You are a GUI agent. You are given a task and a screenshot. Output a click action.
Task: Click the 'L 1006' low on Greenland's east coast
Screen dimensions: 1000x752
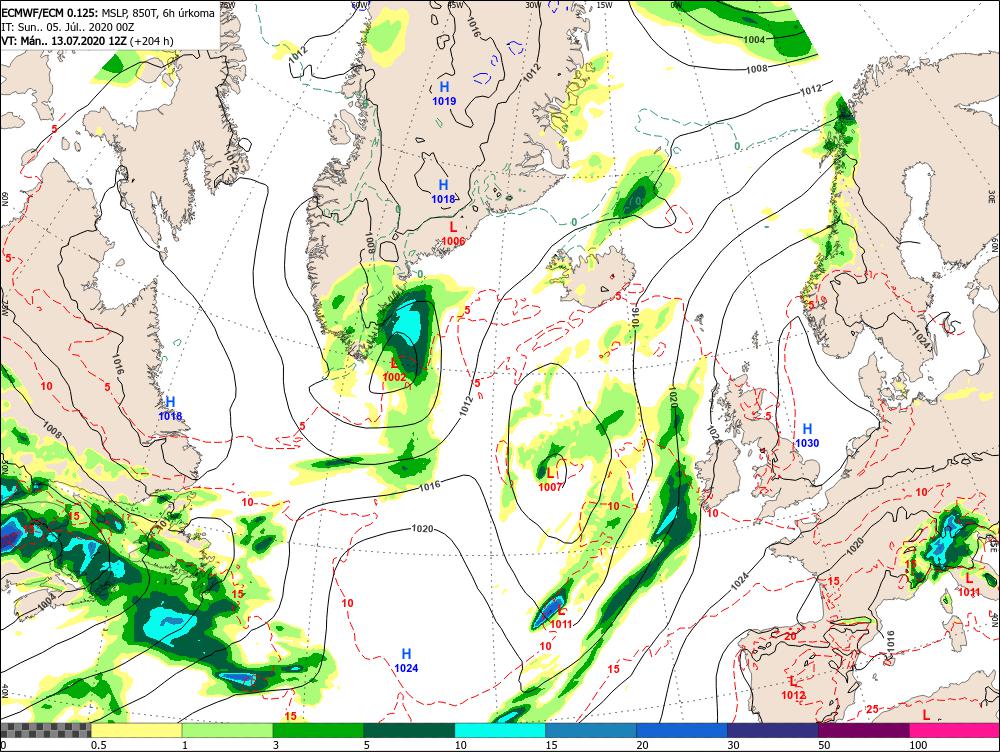[453, 233]
